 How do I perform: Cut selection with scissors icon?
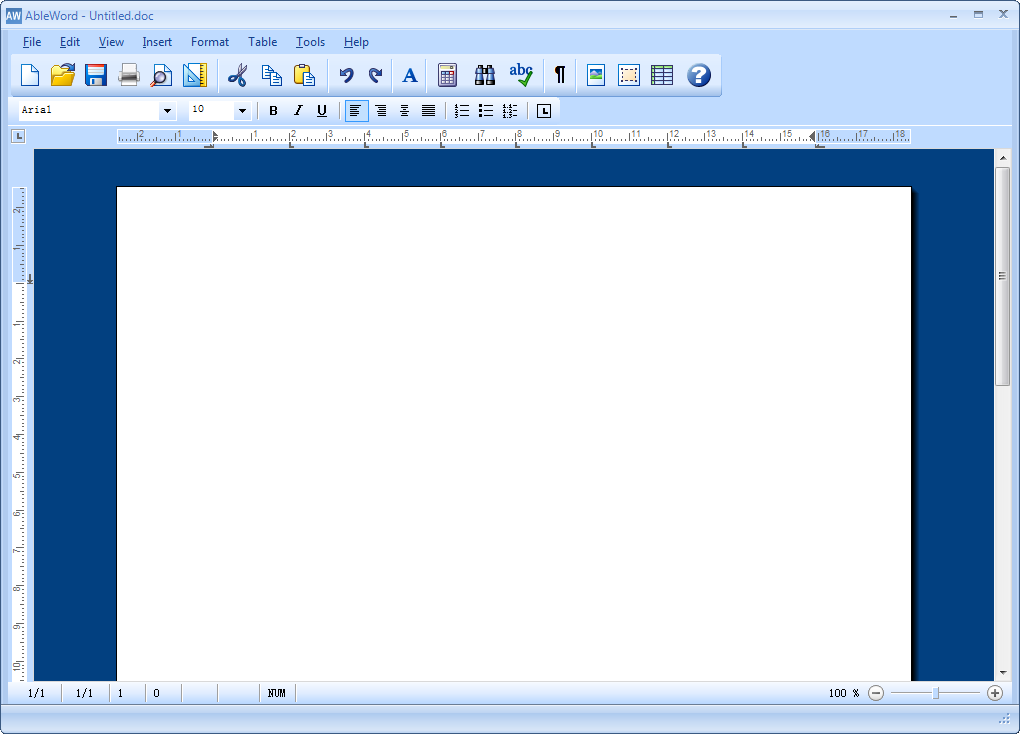pos(237,75)
